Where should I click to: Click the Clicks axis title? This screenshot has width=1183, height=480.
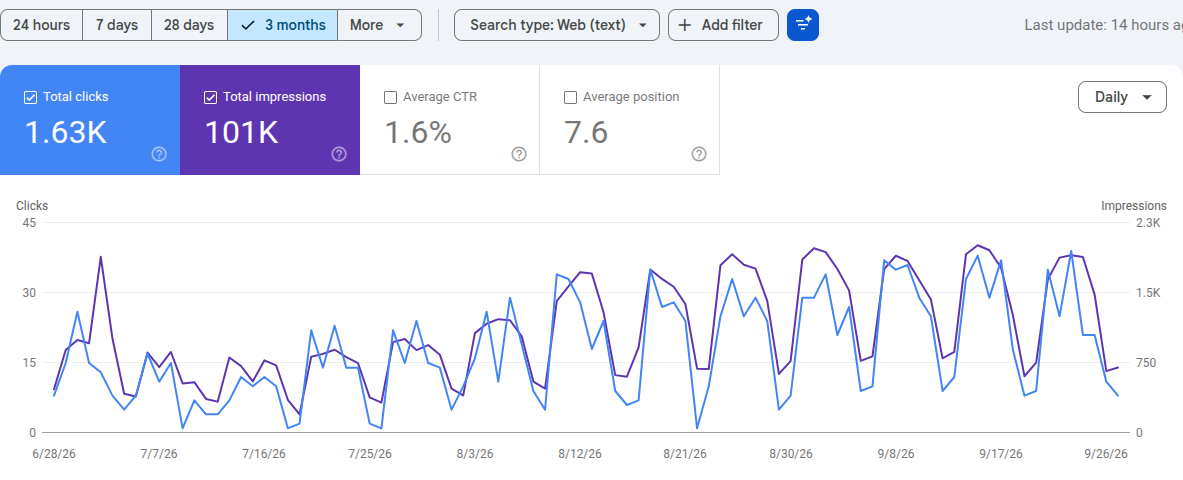pyautogui.click(x=32, y=205)
